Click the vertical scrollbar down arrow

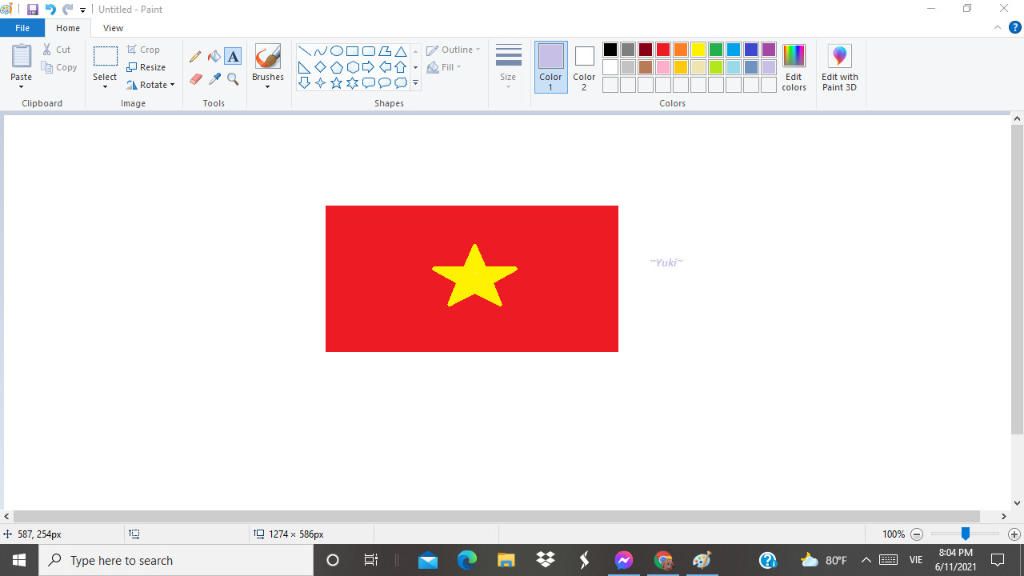pyautogui.click(x=1017, y=503)
